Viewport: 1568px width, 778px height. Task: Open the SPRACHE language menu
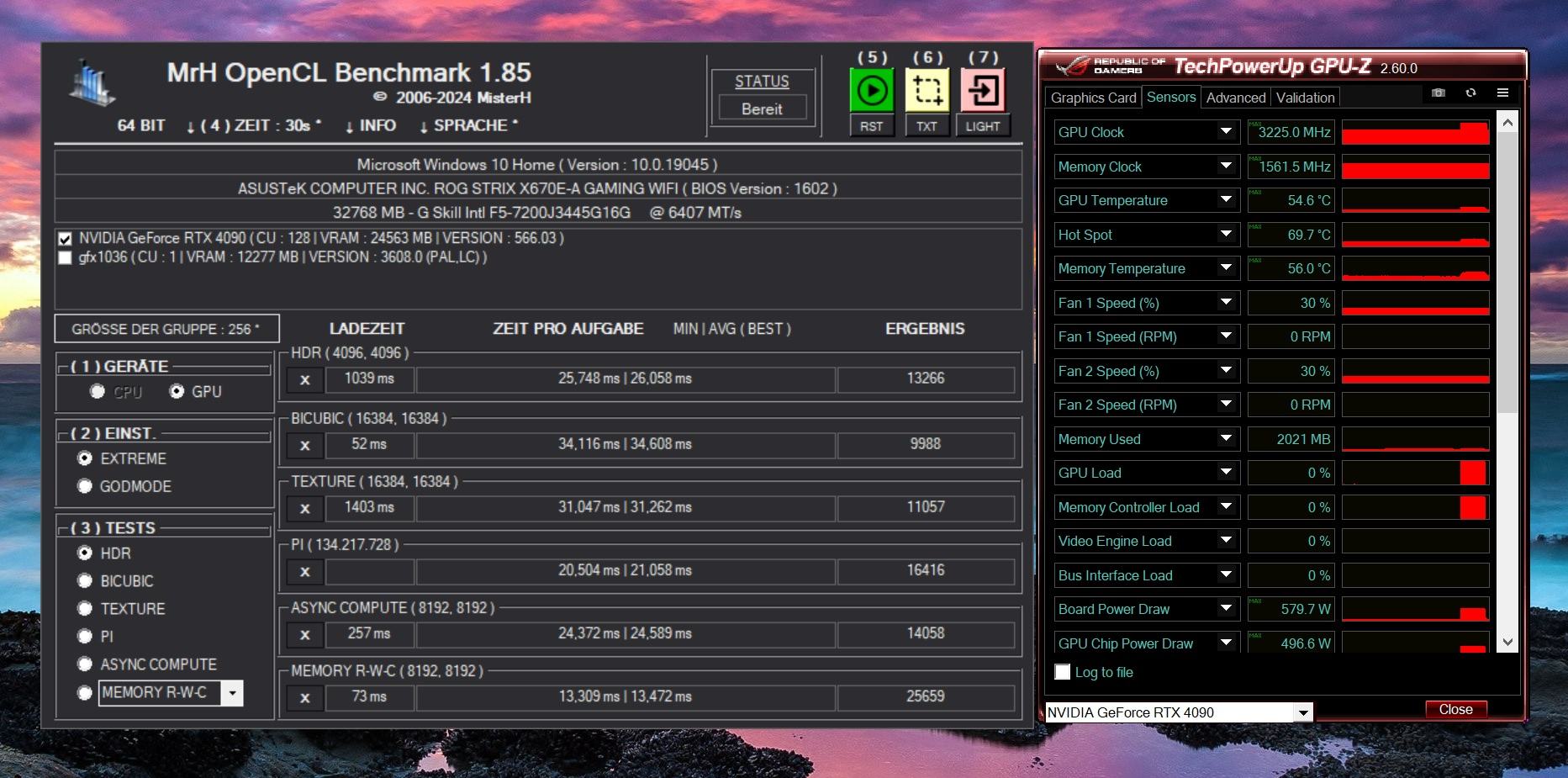tap(469, 126)
